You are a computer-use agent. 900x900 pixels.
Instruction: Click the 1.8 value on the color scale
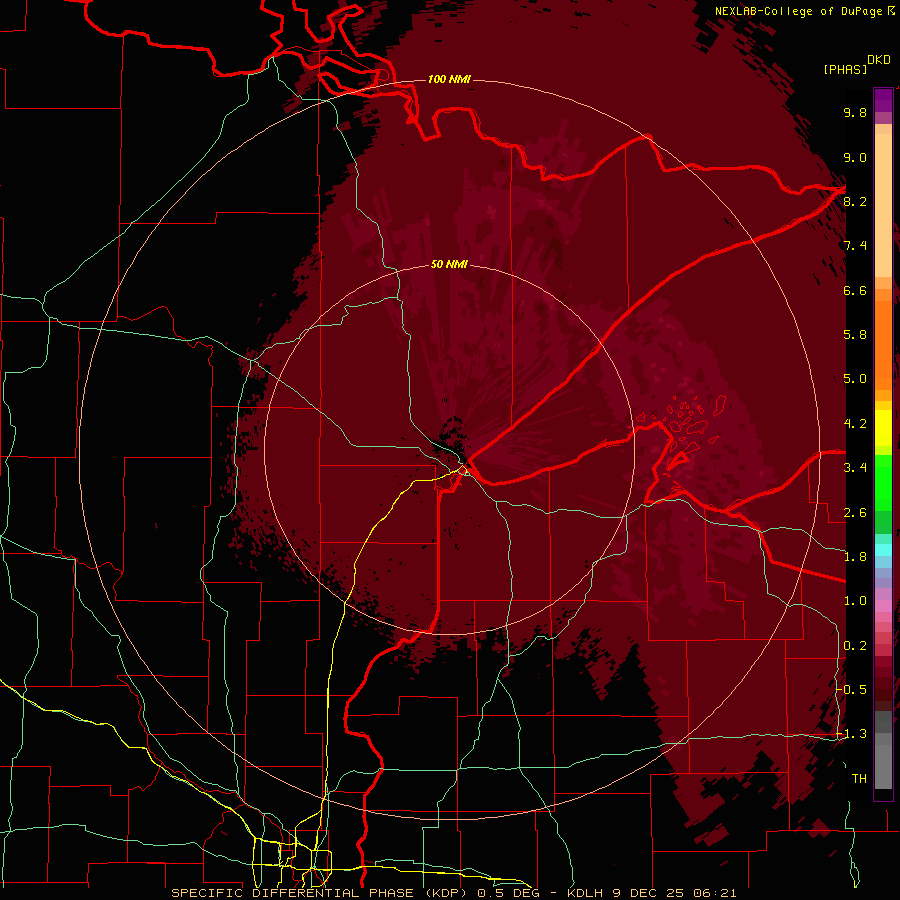855,557
